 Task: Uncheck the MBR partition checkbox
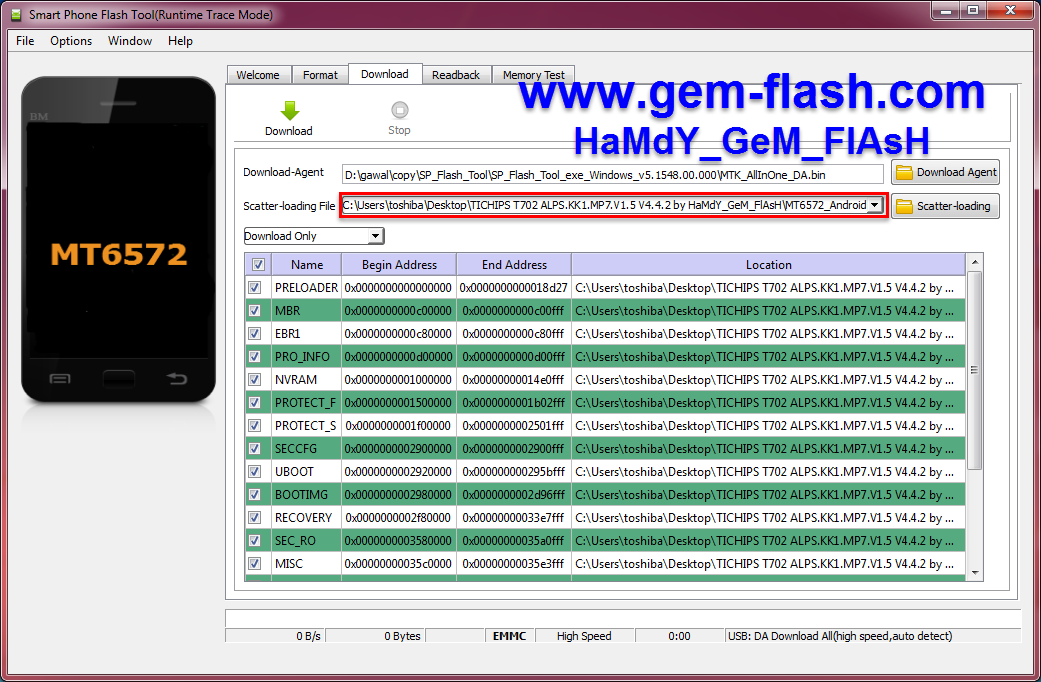[x=254, y=311]
